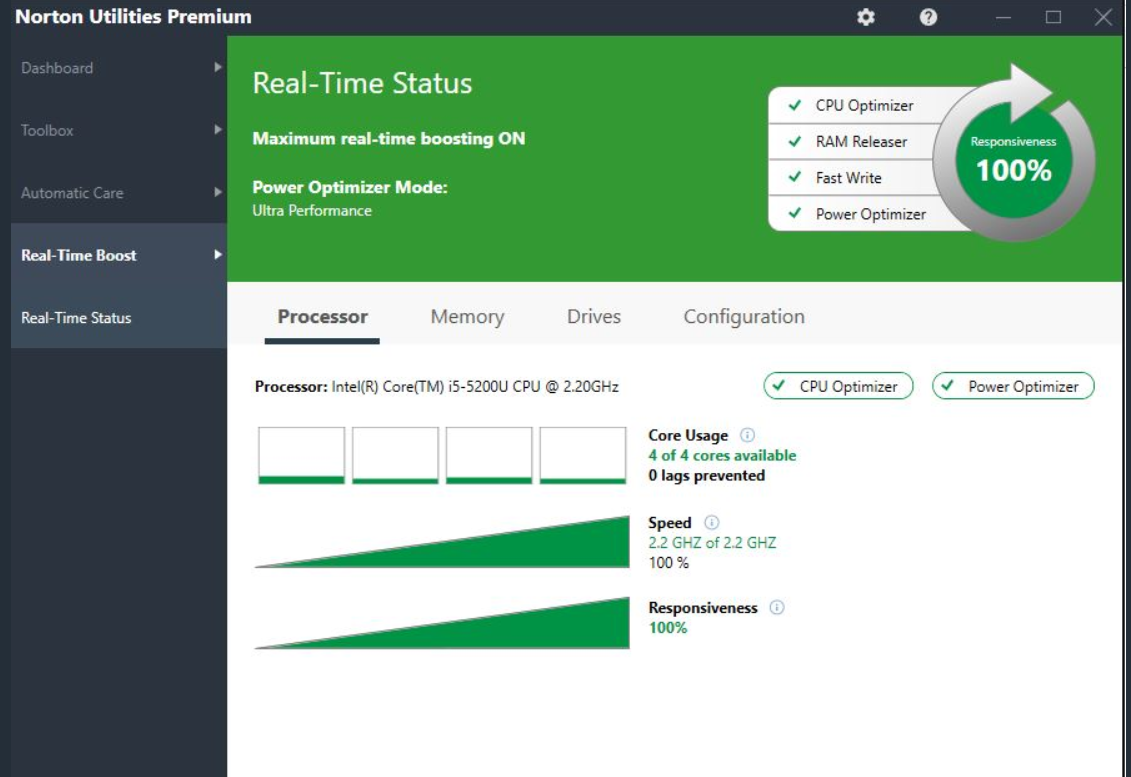This screenshot has height=777, width=1131.
Task: Maximize the Norton Utilities window
Action: (1053, 17)
